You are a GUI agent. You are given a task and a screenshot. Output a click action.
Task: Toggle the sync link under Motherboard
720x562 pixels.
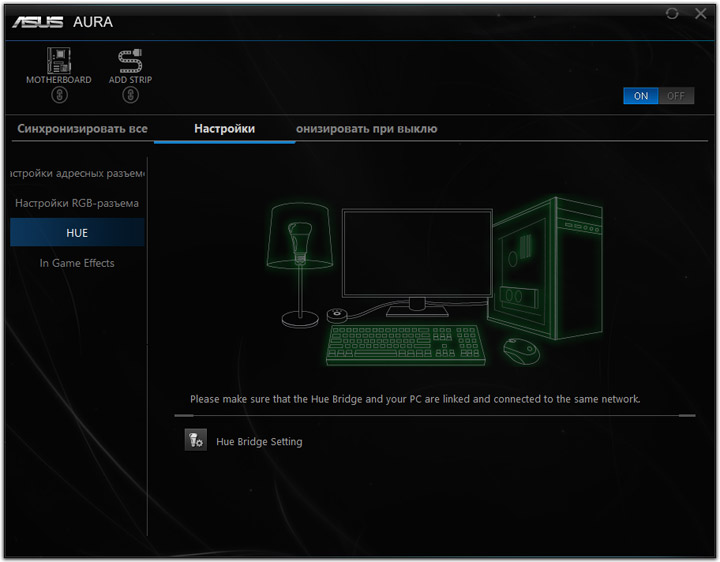click(x=59, y=96)
